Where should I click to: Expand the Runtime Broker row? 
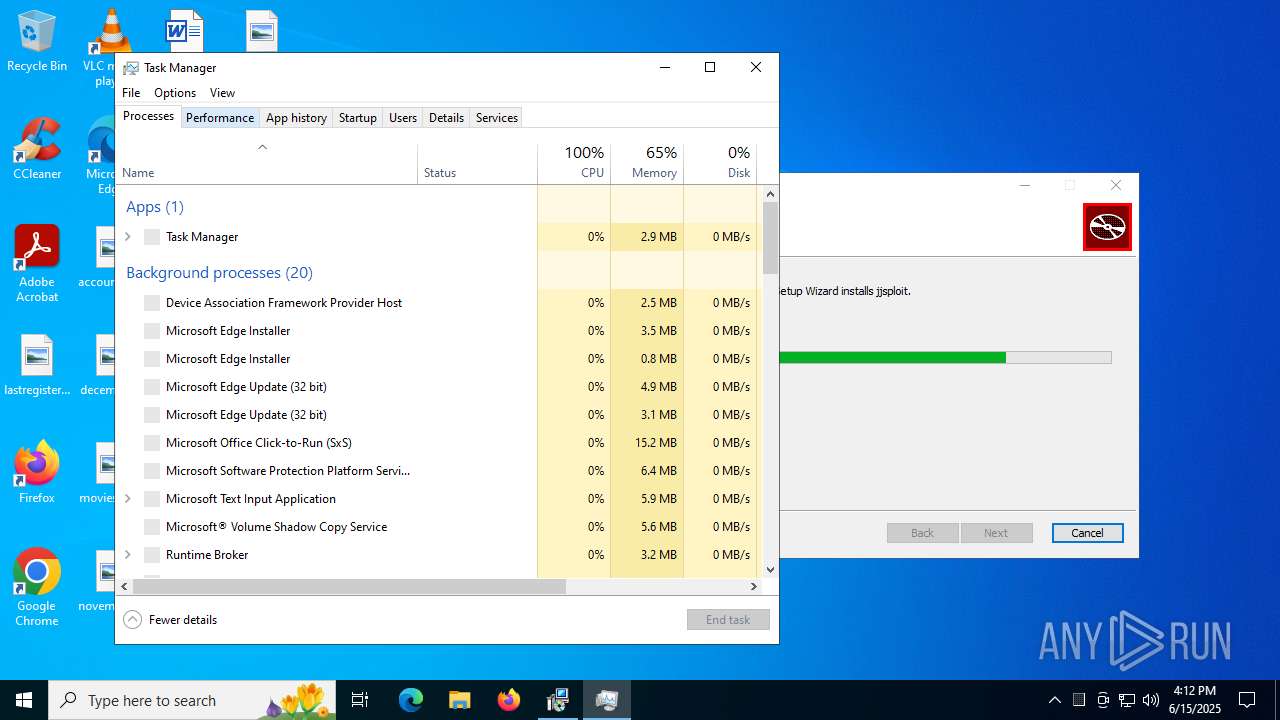[128, 555]
